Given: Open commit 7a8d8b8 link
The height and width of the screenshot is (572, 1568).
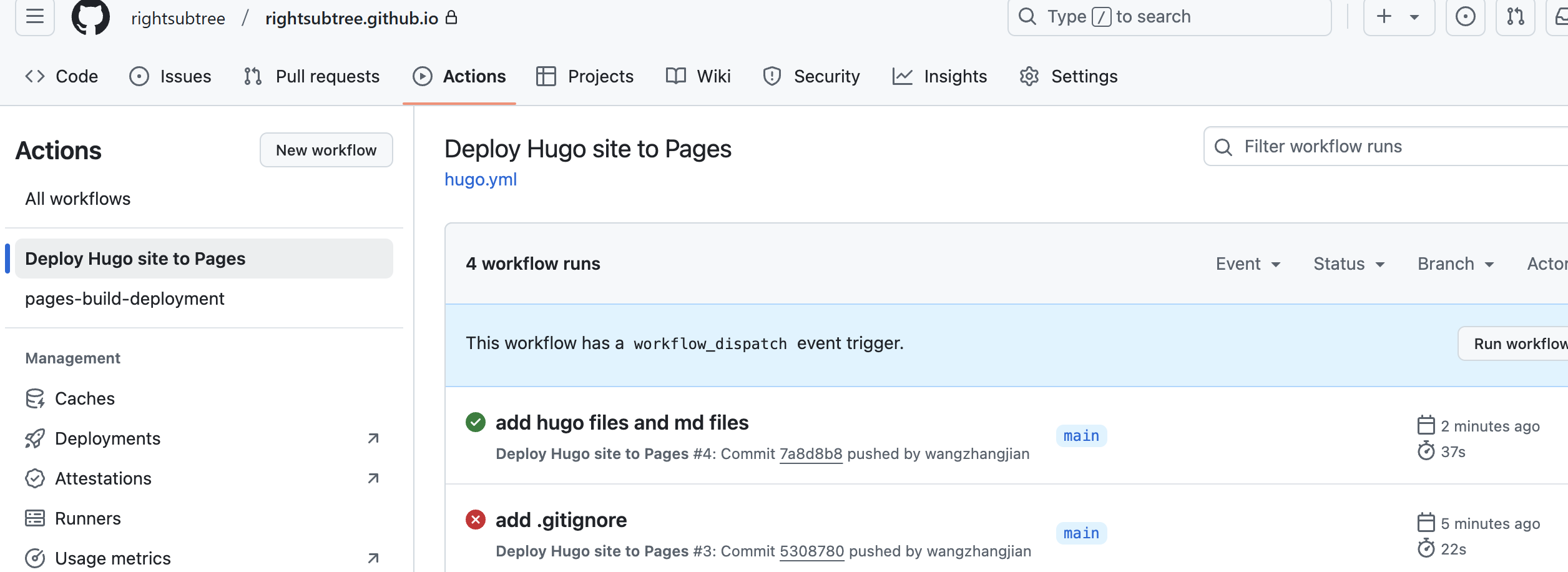Looking at the screenshot, I should 811,454.
